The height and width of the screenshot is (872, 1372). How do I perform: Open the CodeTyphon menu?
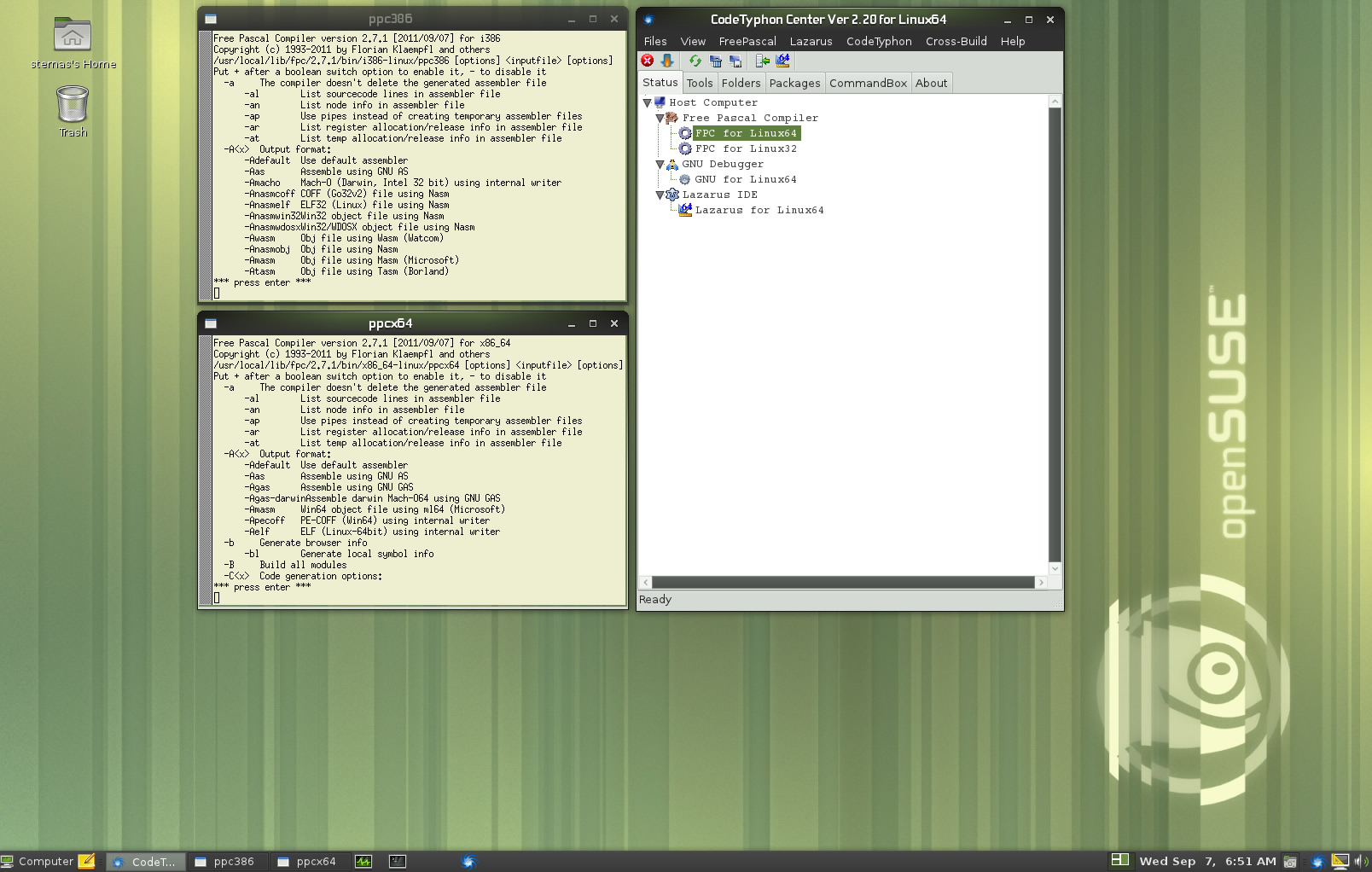pos(879,41)
